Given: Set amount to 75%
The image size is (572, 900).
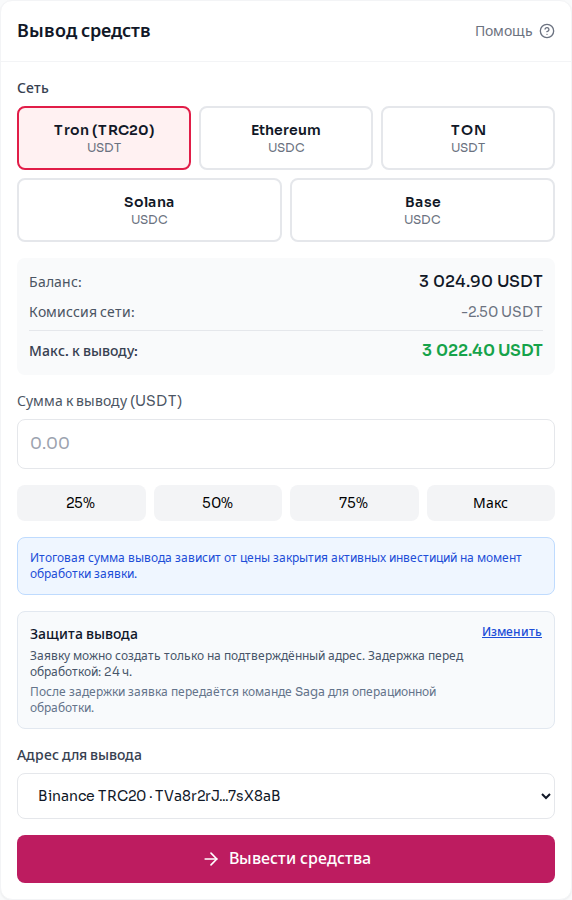Looking at the screenshot, I should [x=354, y=503].
